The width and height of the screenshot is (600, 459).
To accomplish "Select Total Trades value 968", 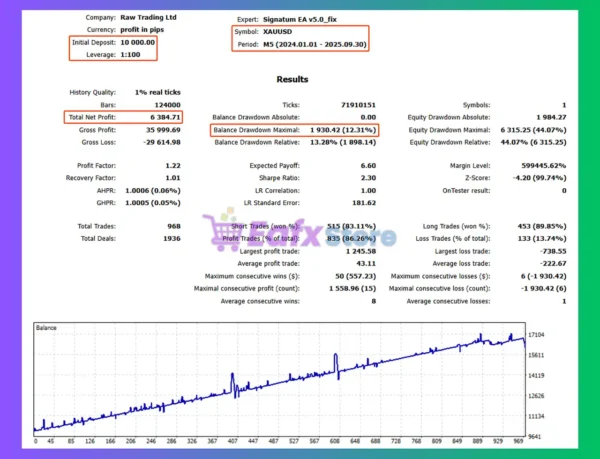I will [x=174, y=226].
